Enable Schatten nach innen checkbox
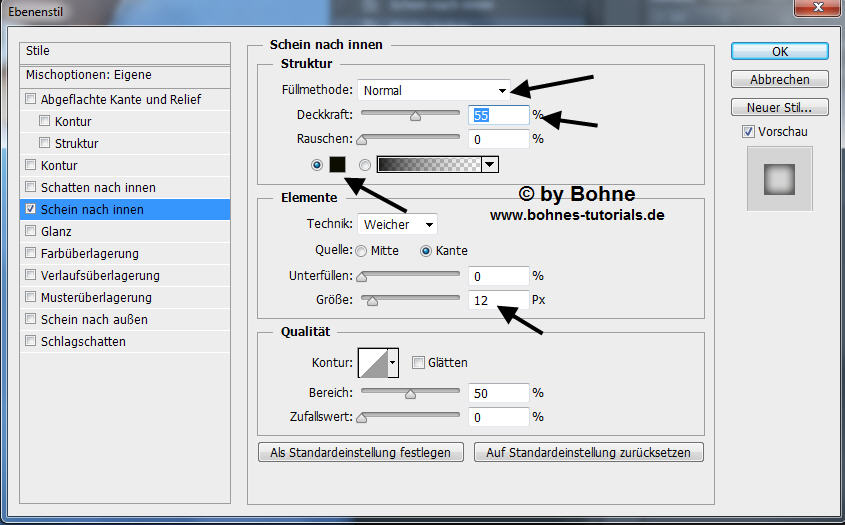This screenshot has width=845, height=525. pyautogui.click(x=31, y=187)
